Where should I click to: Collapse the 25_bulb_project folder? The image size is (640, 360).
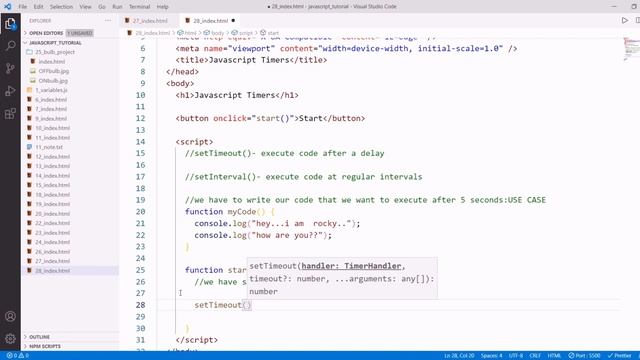[x=55, y=52]
